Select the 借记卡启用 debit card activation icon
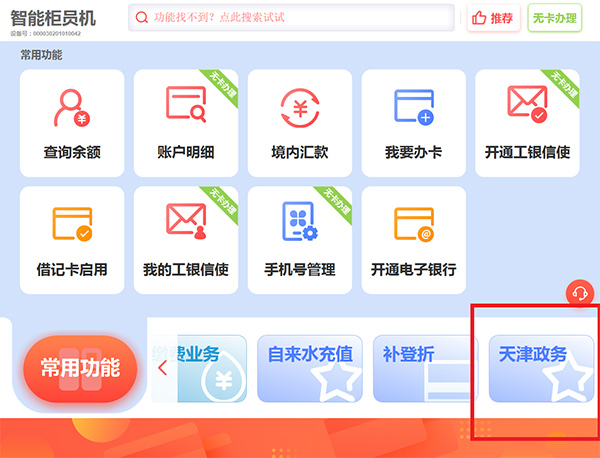Screen dimensions: 600x458 point(72,224)
